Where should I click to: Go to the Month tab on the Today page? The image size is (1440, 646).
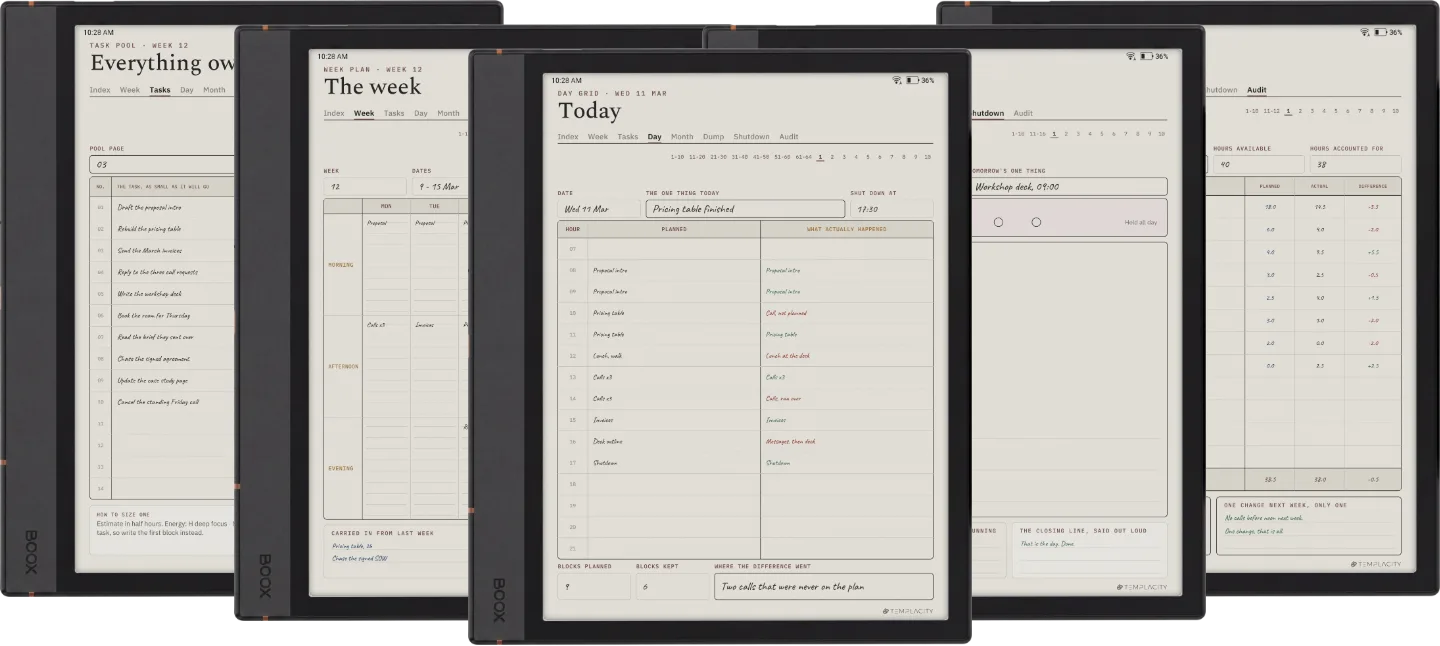click(x=682, y=137)
